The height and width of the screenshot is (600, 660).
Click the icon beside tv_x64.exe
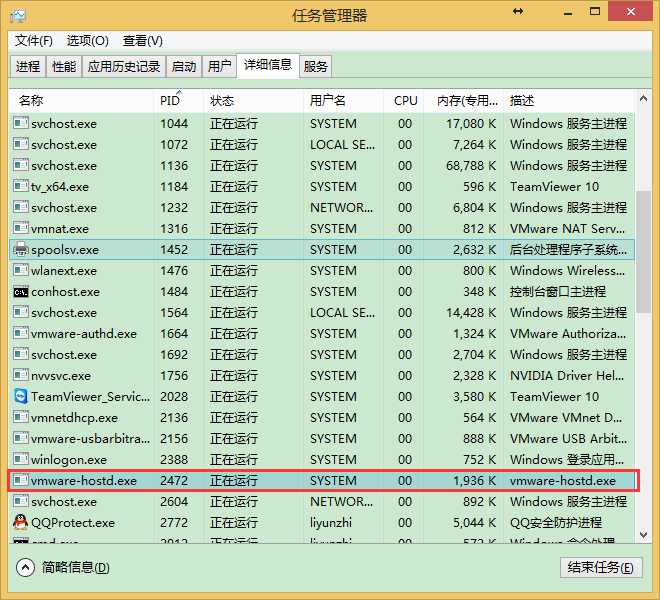21,186
